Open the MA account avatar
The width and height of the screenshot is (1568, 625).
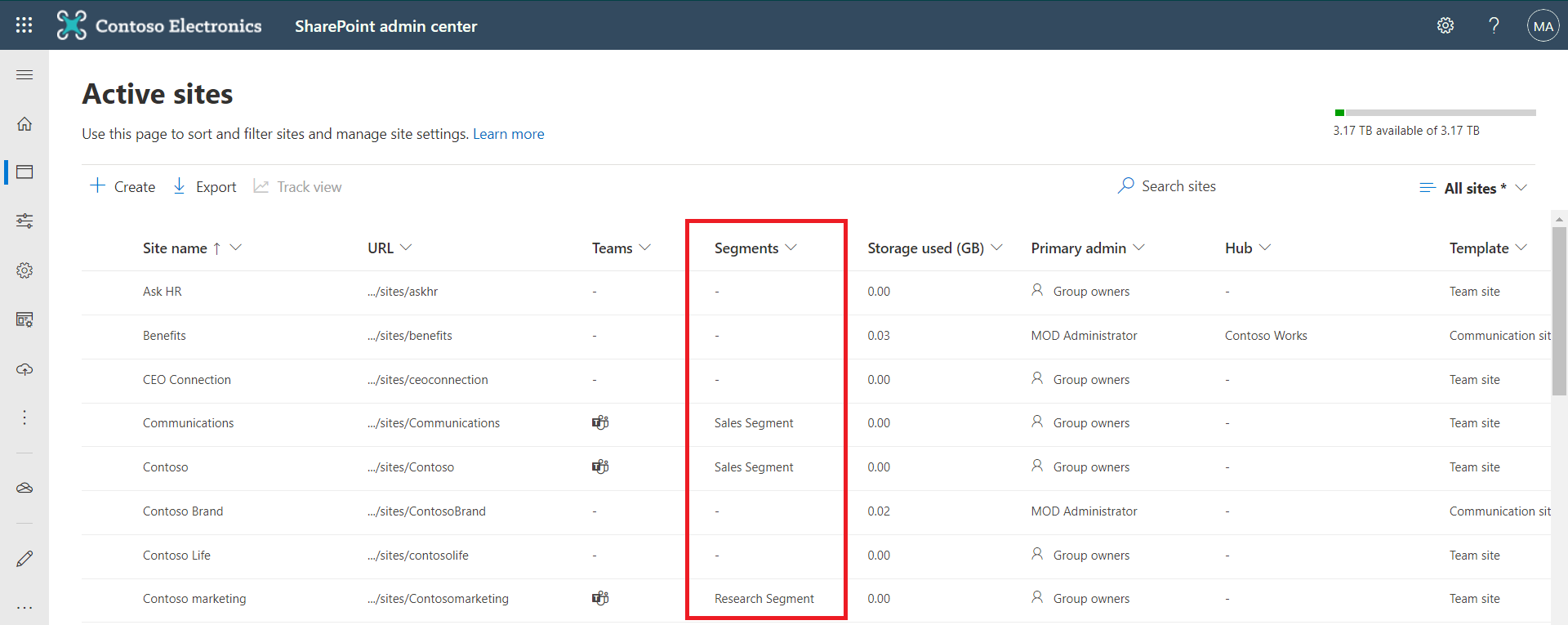[x=1543, y=25]
